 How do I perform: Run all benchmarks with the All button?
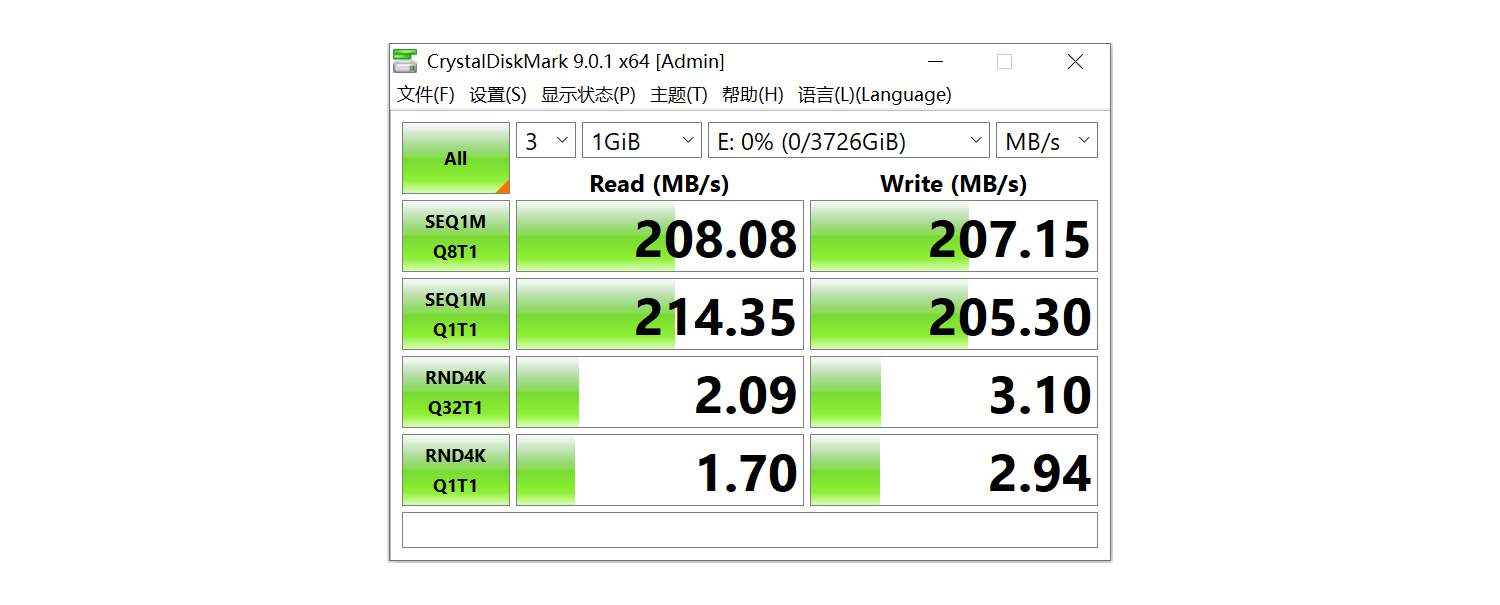[x=456, y=158]
